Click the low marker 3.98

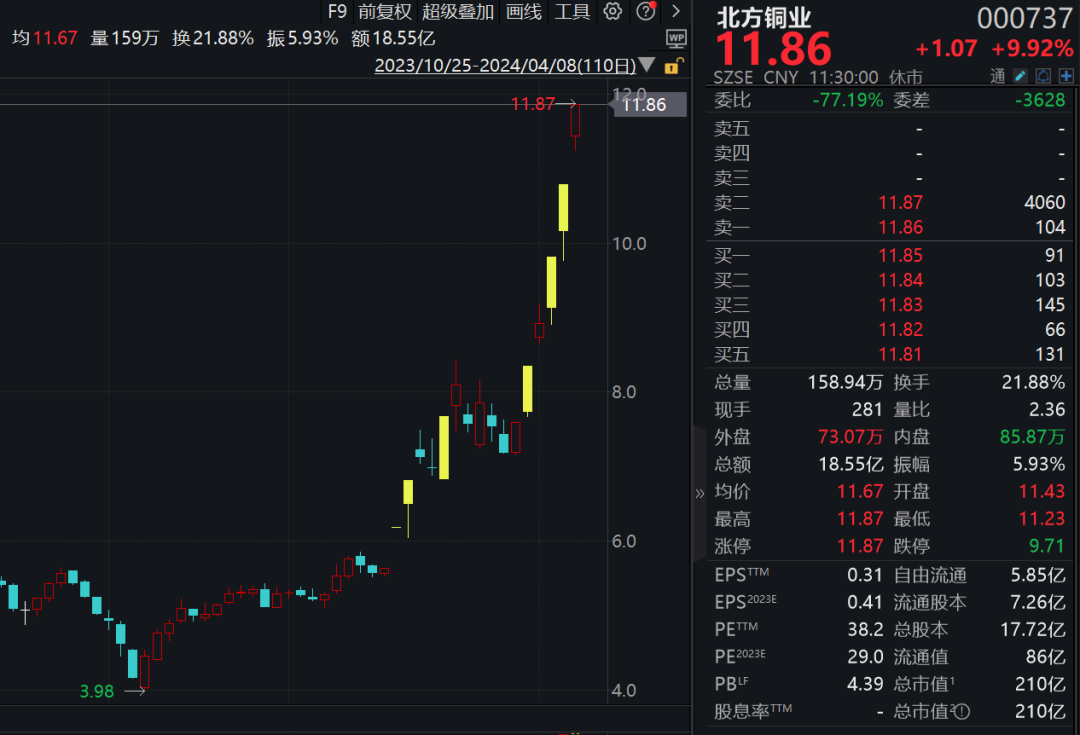96,691
